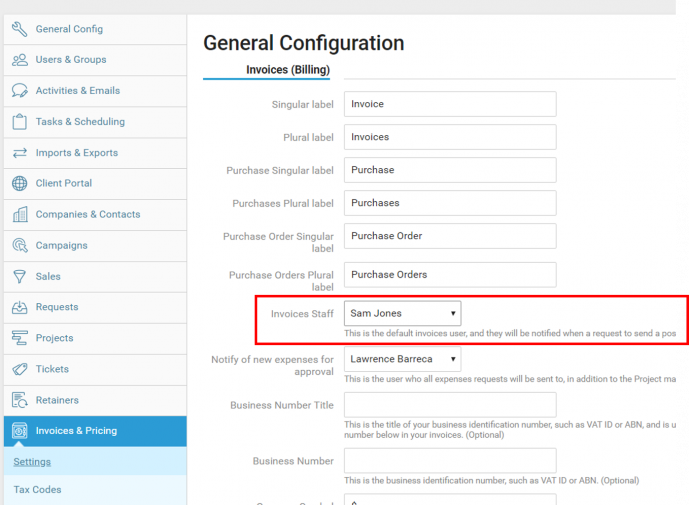
Task: Click the Business Number Title field
Action: tap(450, 405)
